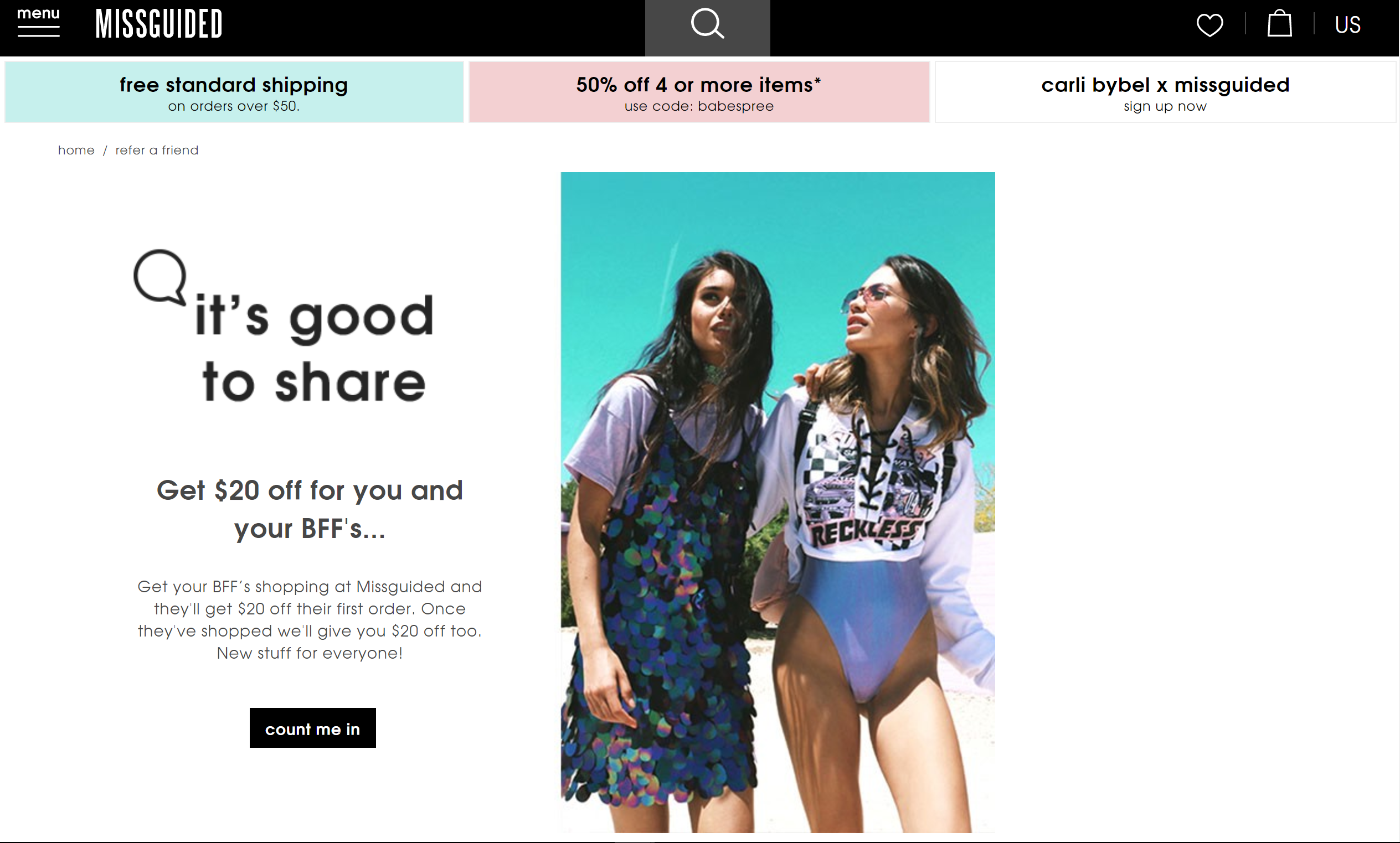This screenshot has width=1400, height=843.
Task: Go to home in breadcrumb
Action: (x=76, y=150)
